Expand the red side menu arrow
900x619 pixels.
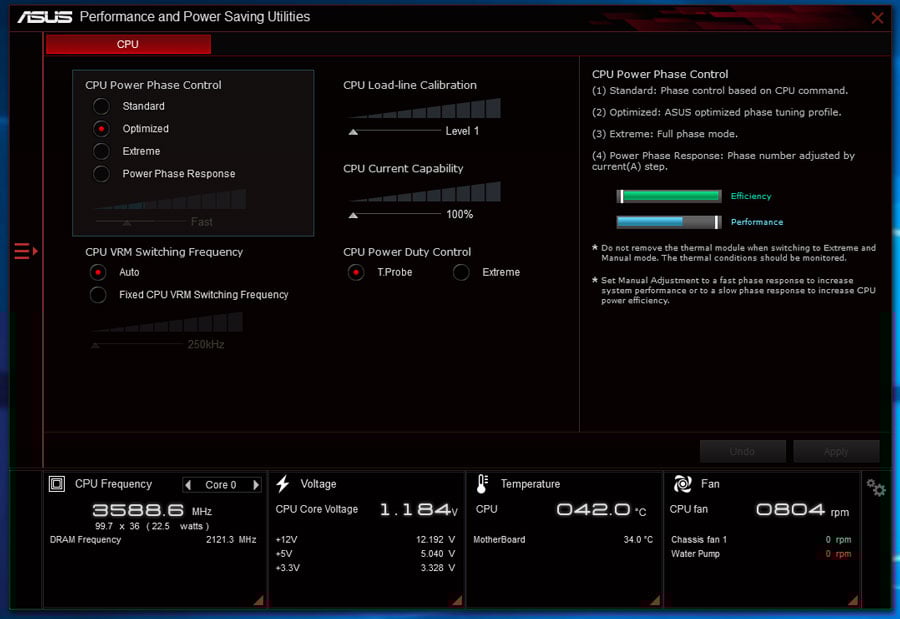[x=26, y=251]
